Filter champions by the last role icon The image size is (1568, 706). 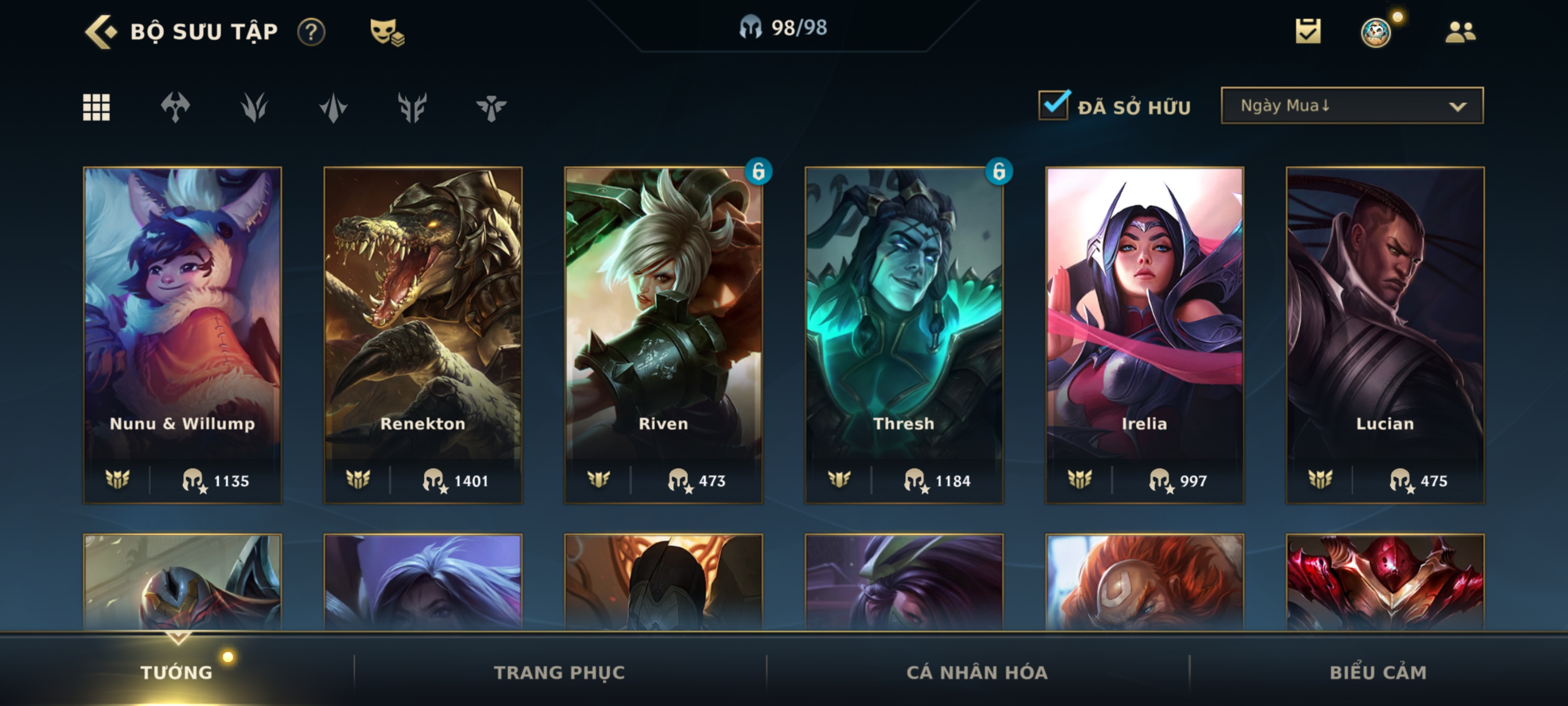coord(491,107)
